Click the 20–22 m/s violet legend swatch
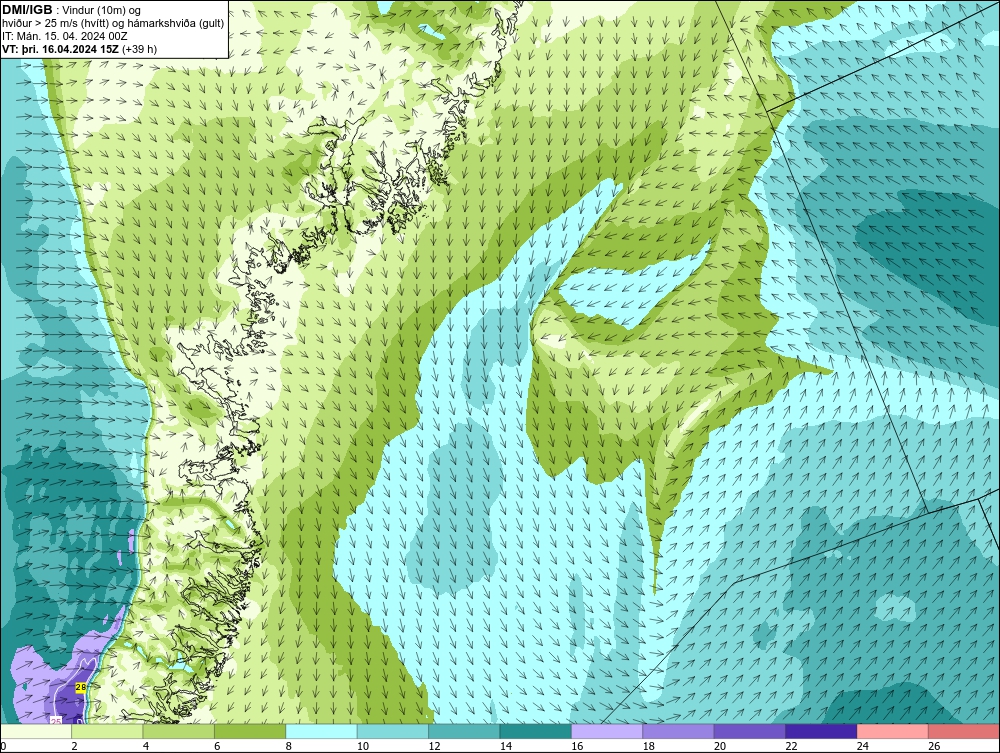The width and height of the screenshot is (1000, 753). point(750,731)
